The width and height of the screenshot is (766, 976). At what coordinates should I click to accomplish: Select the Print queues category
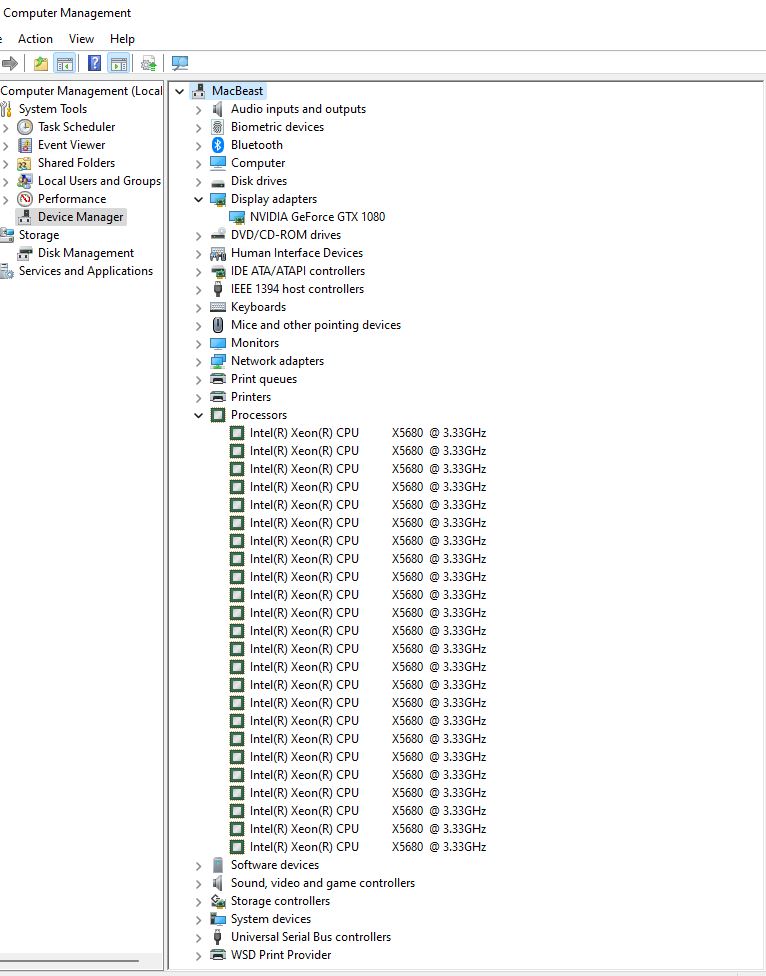pyautogui.click(x=264, y=379)
